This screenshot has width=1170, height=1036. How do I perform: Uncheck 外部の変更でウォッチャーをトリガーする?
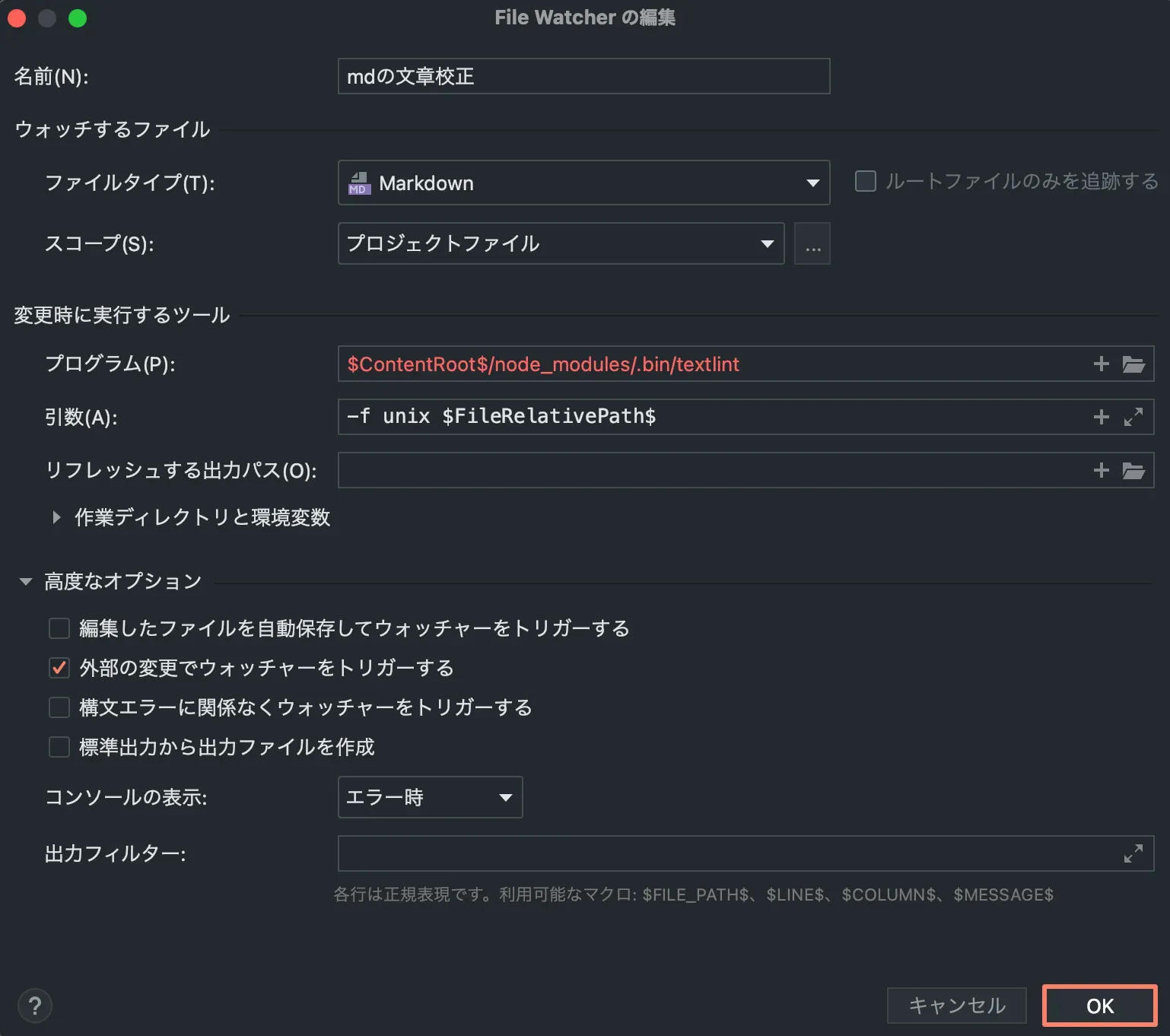[59, 668]
